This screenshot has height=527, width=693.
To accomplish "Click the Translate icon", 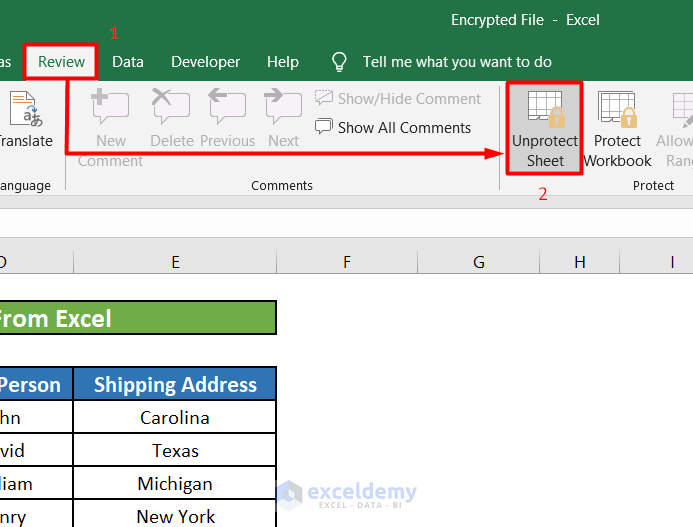I will 26,109.
